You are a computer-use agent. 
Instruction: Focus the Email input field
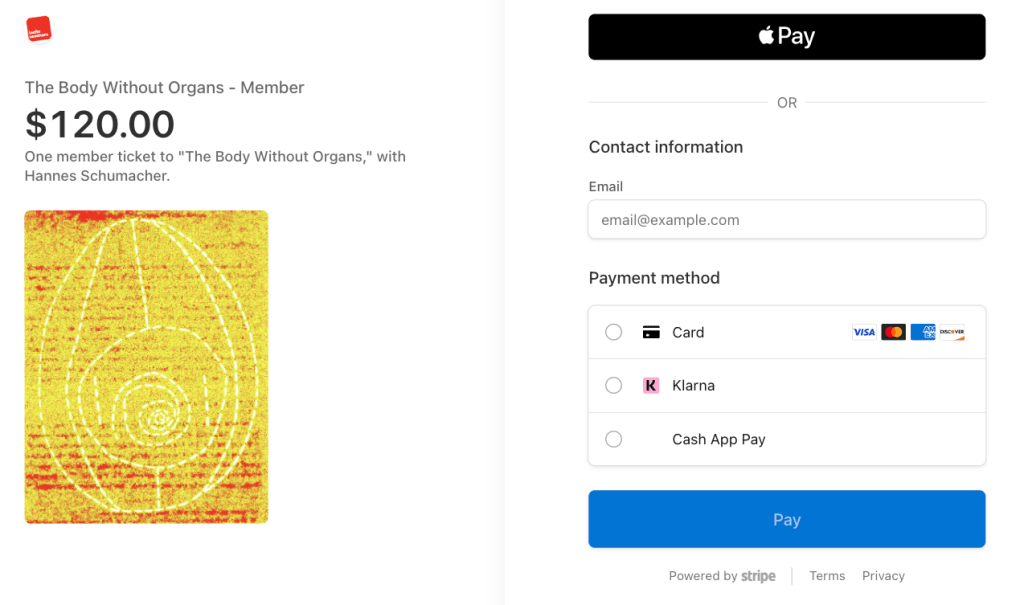pyautogui.click(x=787, y=220)
